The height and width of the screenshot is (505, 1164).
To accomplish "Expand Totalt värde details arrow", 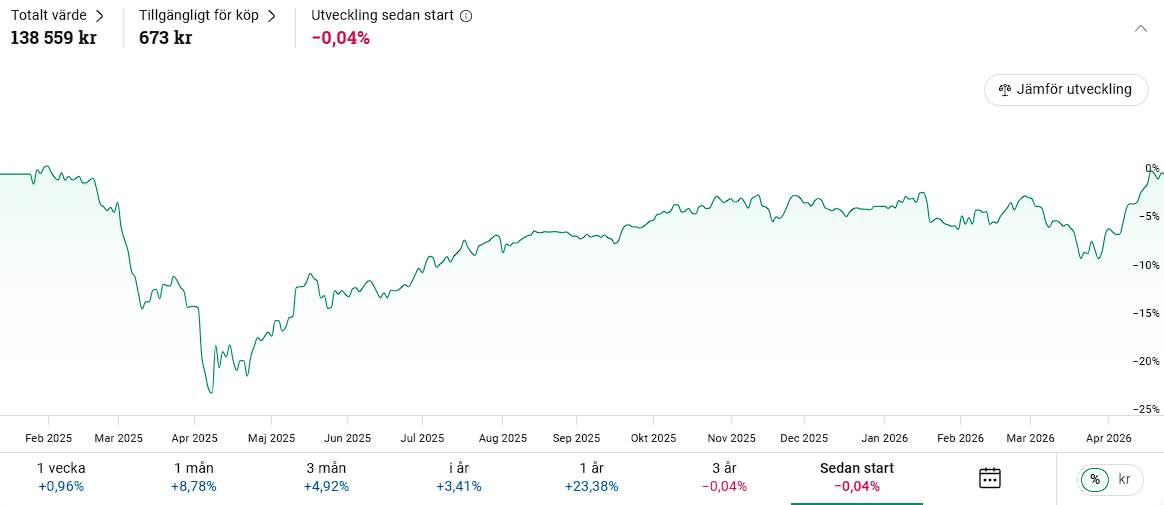I will (99, 16).
